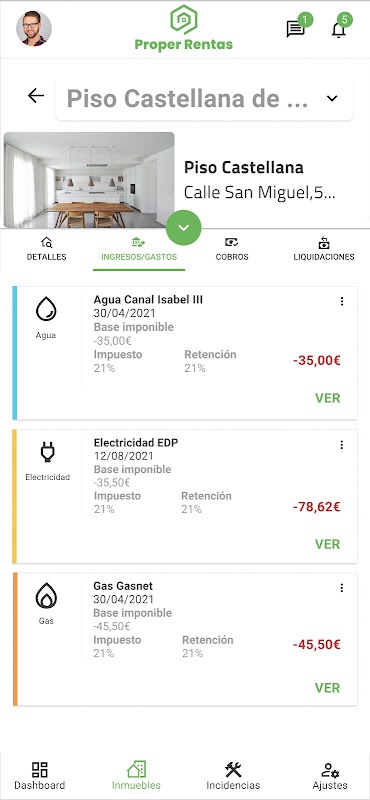Click the Proper Rentas logo
The width and height of the screenshot is (370, 800).
(184, 29)
